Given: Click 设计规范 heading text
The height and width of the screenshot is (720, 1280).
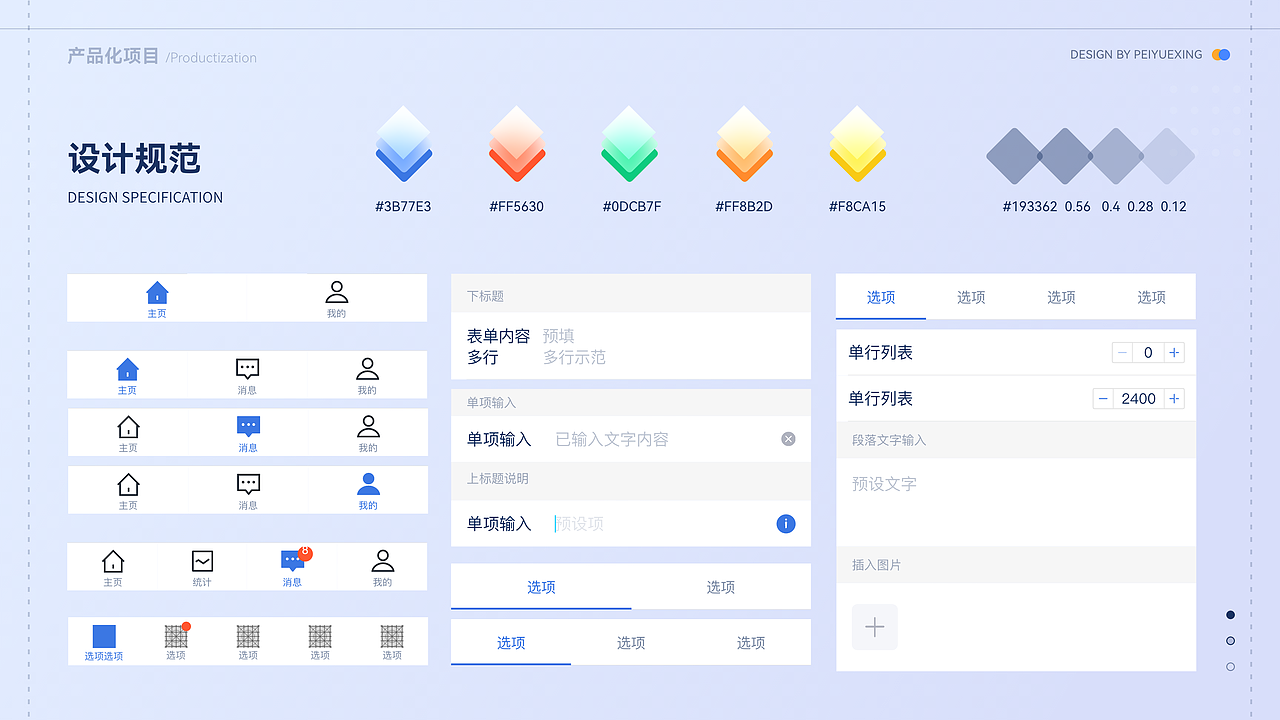Looking at the screenshot, I should [135, 159].
